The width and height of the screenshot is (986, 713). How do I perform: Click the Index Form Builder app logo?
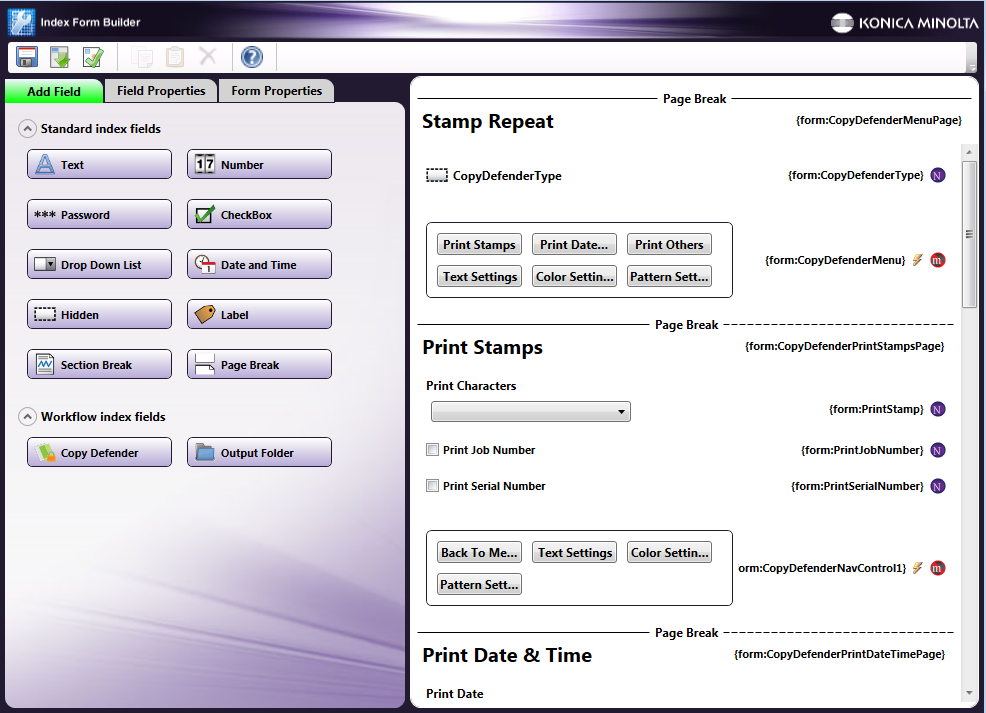21,22
